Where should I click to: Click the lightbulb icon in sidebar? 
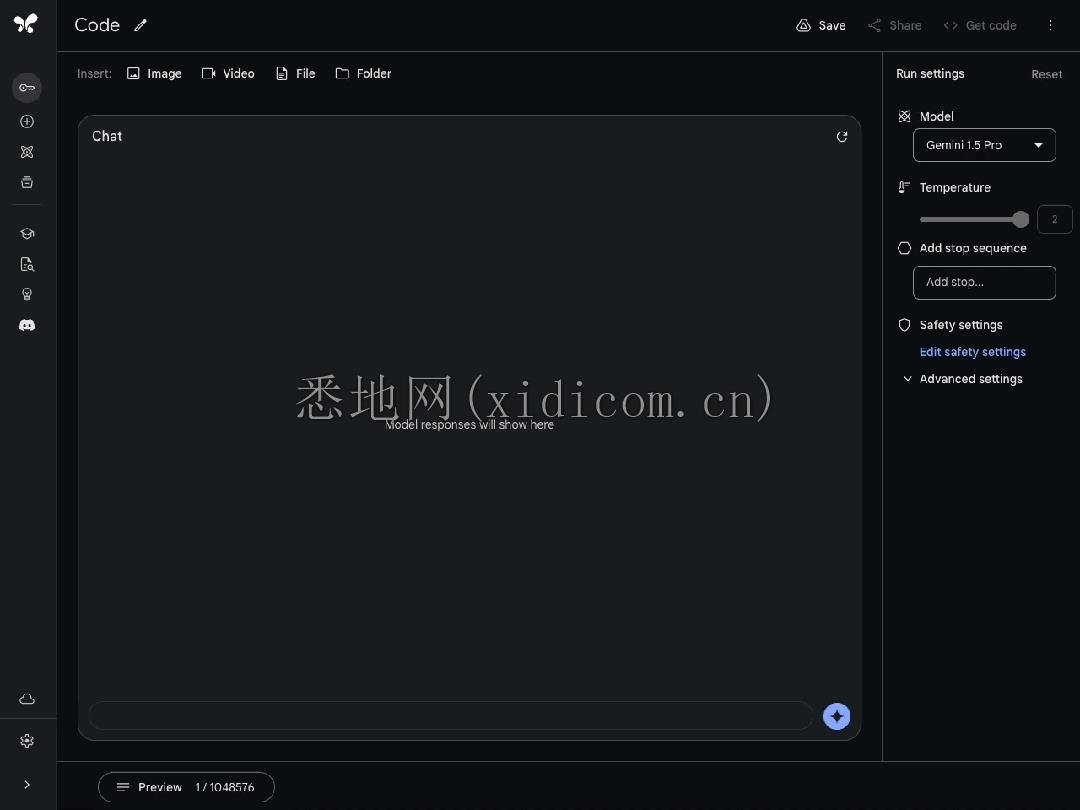click(x=27, y=294)
